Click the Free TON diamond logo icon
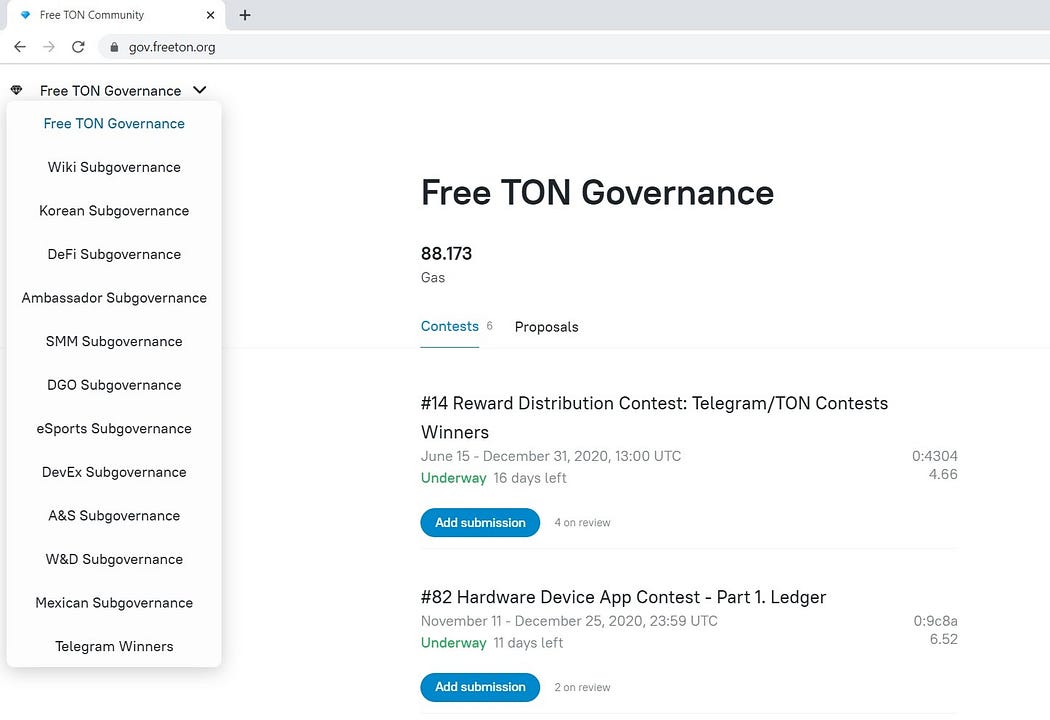Screen dimensions: 1050x720 (x=17, y=90)
